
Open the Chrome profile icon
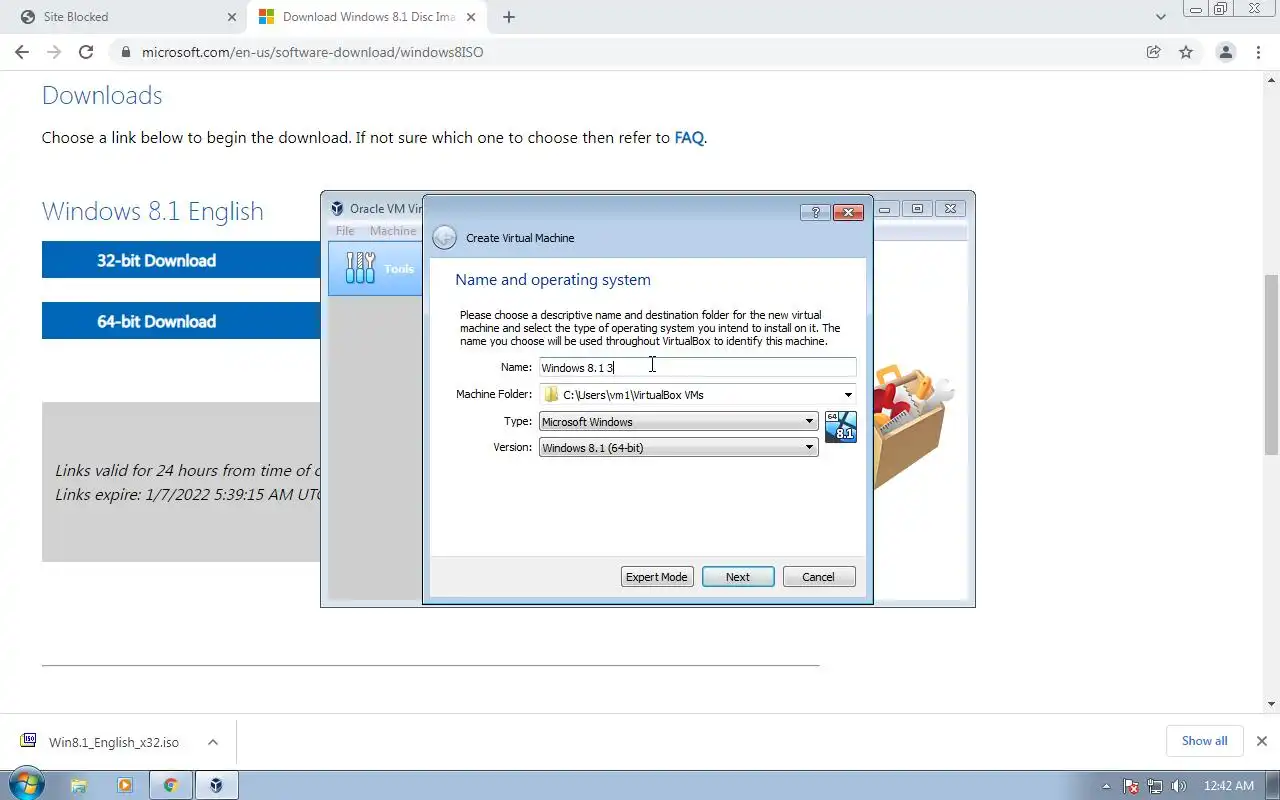point(1225,52)
